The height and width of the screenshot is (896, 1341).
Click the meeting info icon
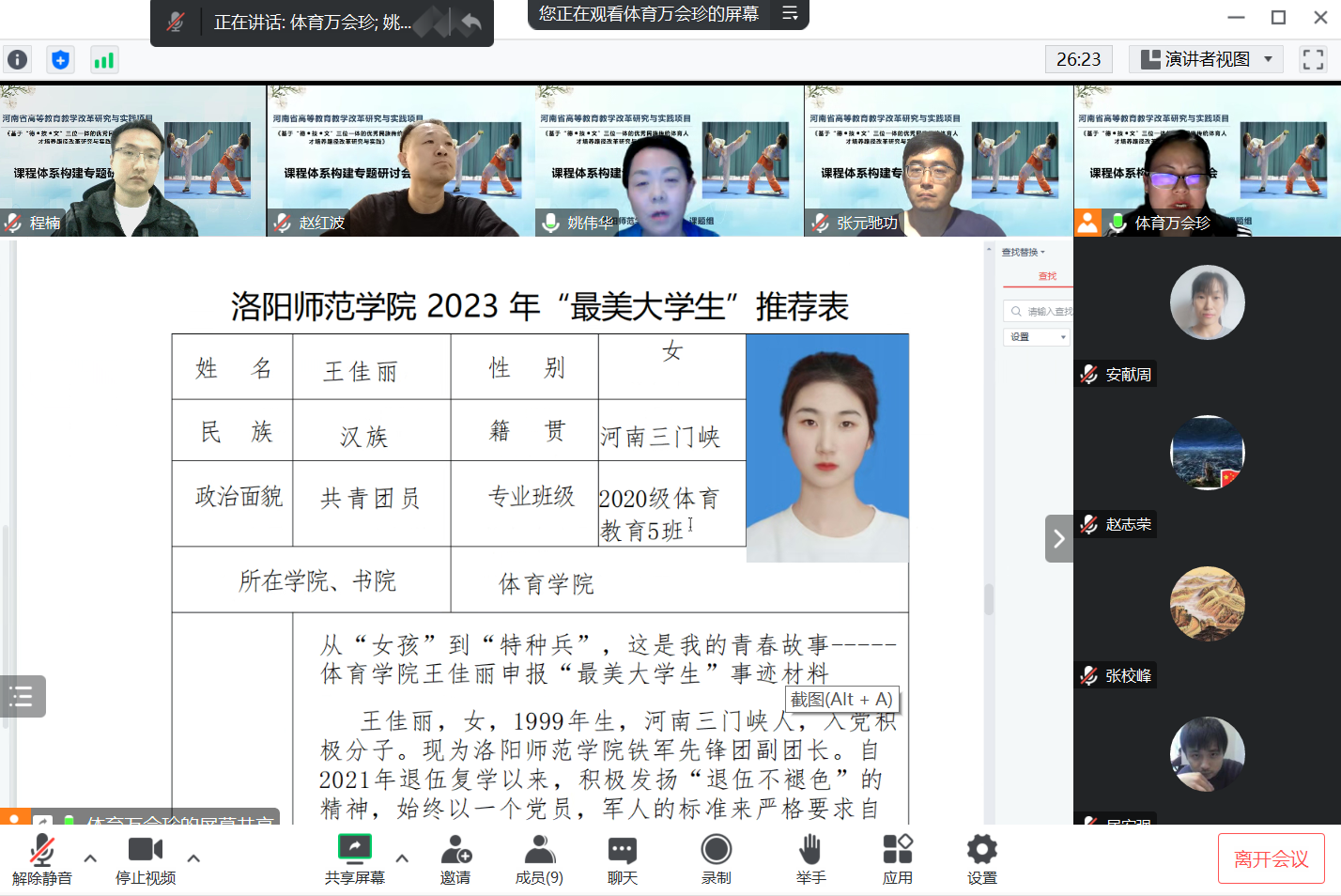pos(17,60)
